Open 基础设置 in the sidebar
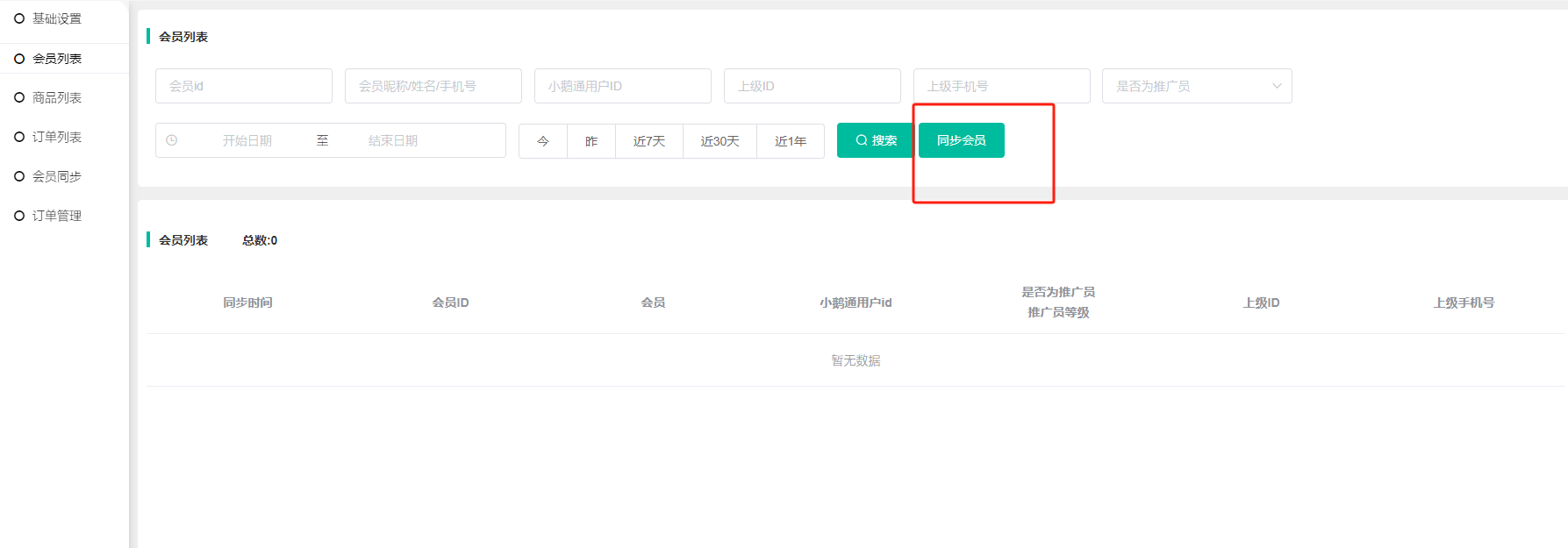 pos(56,18)
